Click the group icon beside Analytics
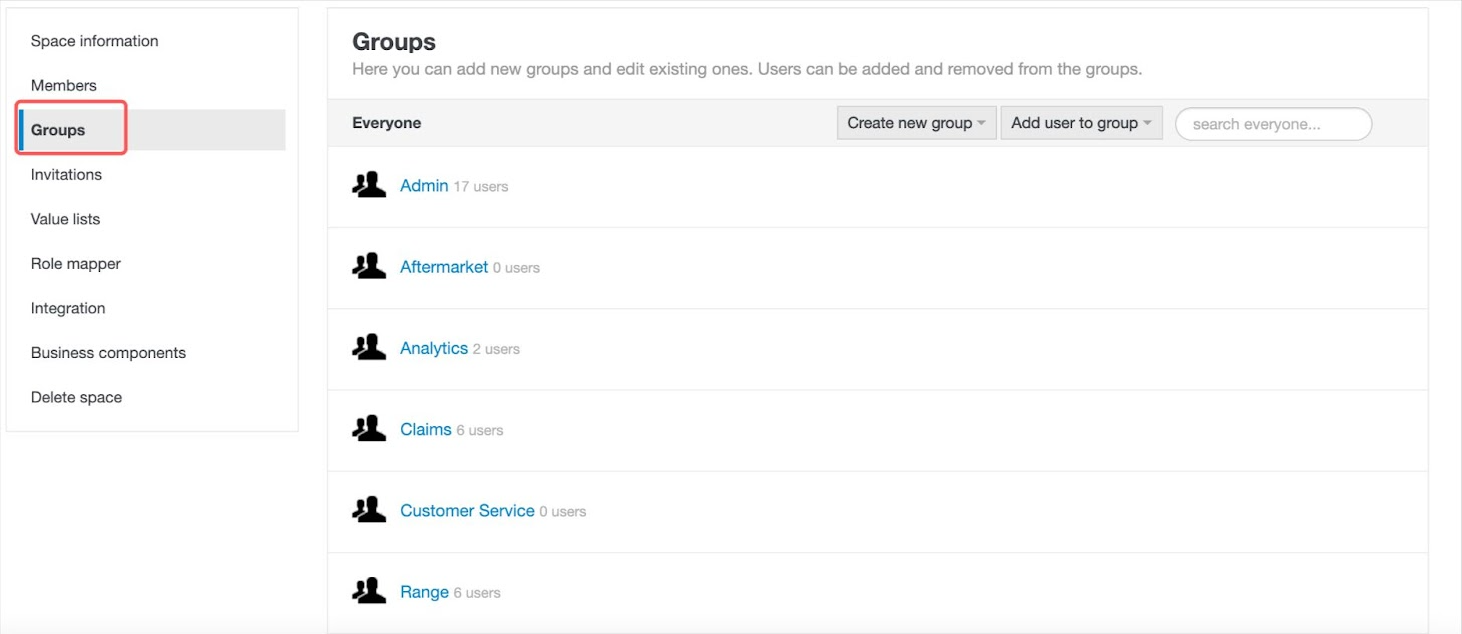The height and width of the screenshot is (634, 1462). click(x=367, y=346)
